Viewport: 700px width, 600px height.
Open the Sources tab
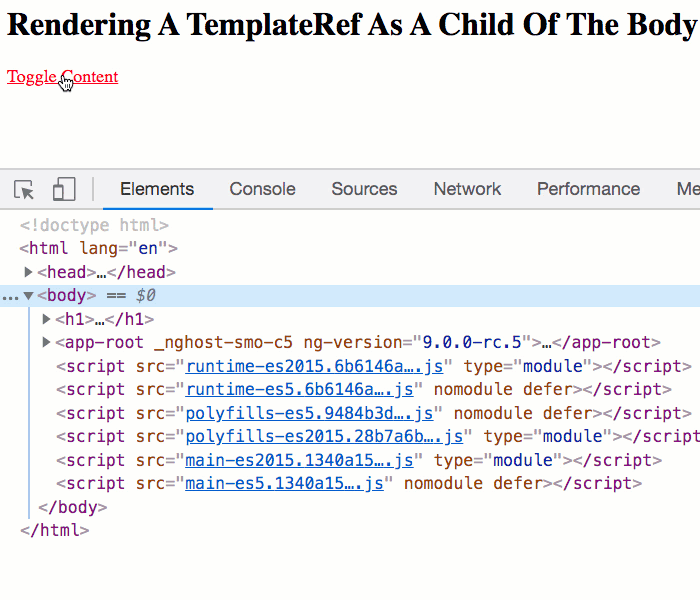pyautogui.click(x=364, y=189)
